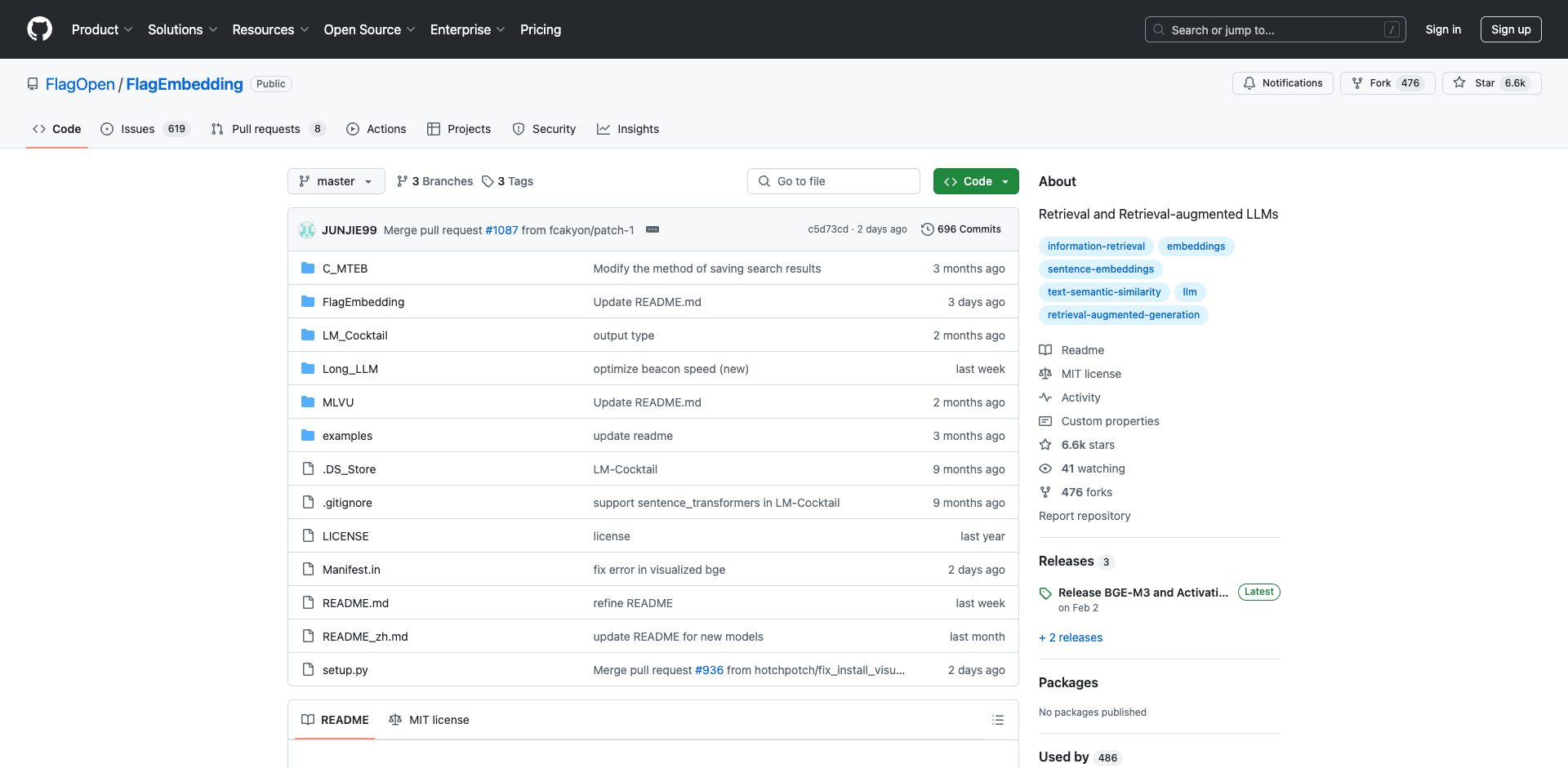Click the book icon beside Readme in About
The image size is (1568, 768).
pyautogui.click(x=1045, y=350)
